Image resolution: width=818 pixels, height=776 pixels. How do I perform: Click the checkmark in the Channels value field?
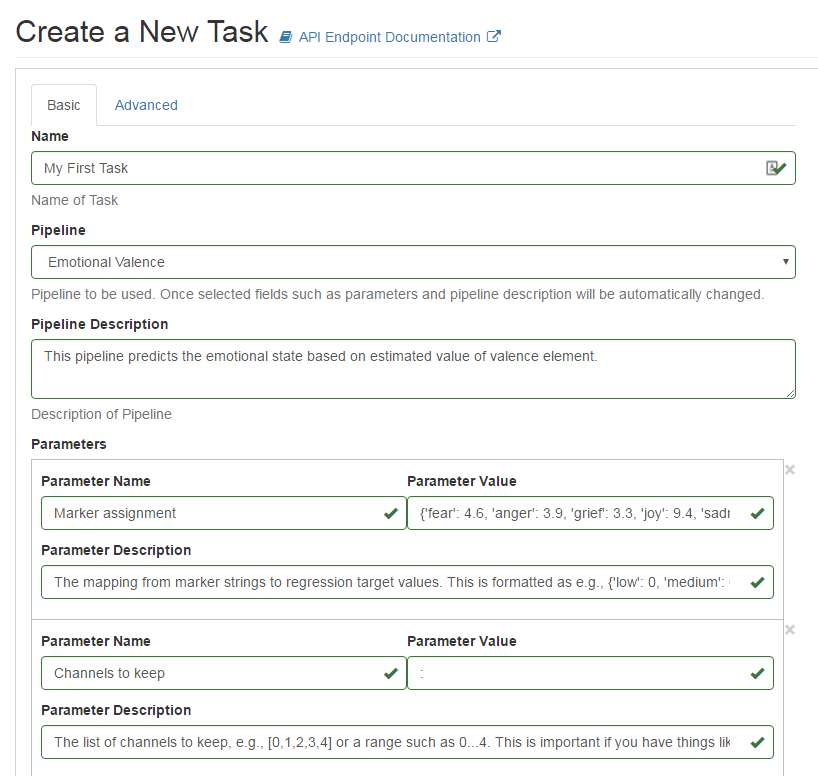pyautogui.click(x=757, y=674)
